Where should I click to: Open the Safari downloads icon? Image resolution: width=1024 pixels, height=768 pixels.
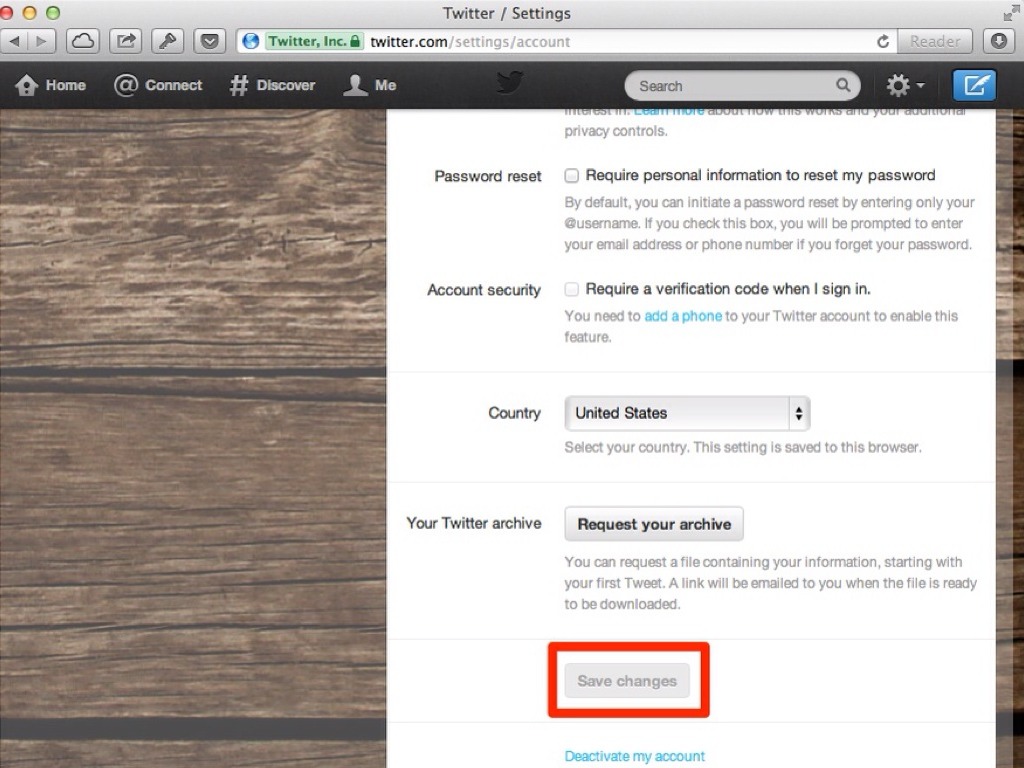coord(998,41)
